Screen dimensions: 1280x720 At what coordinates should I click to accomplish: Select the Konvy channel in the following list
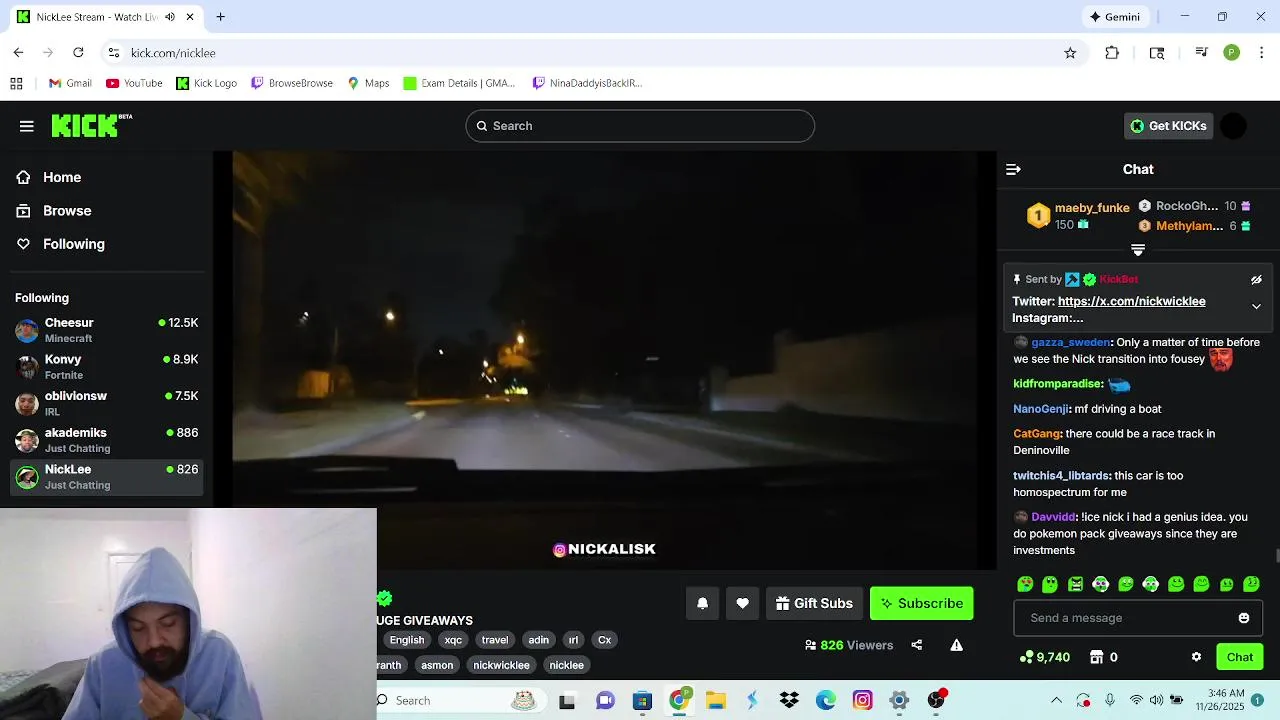[106, 367]
